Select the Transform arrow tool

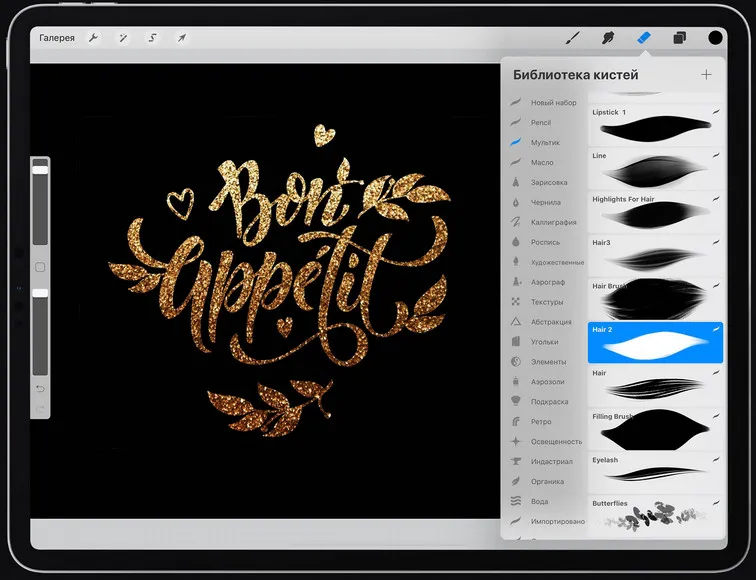182,38
